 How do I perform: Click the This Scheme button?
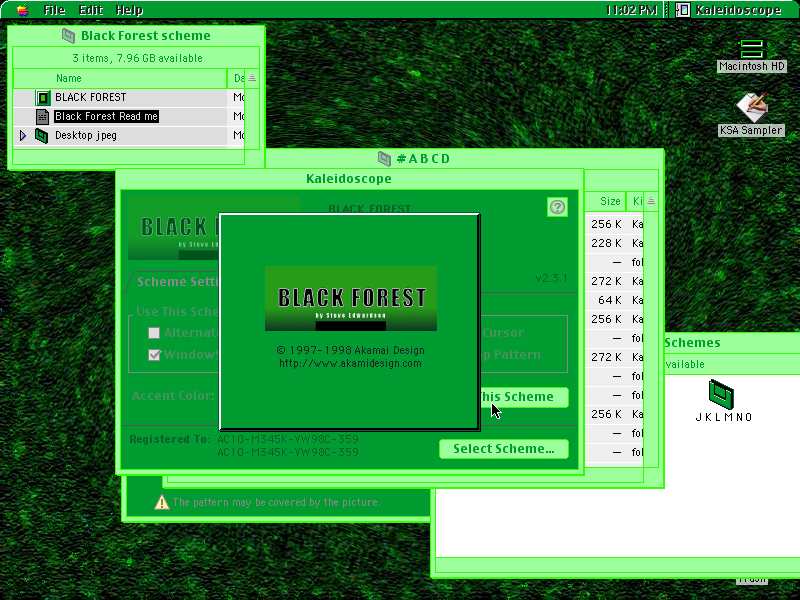(524, 397)
